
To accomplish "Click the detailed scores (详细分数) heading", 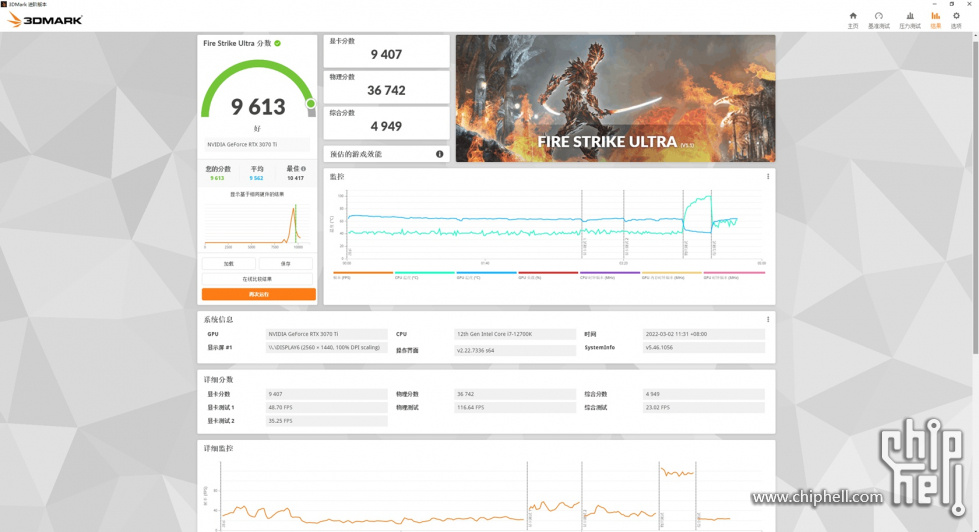I will (219, 380).
